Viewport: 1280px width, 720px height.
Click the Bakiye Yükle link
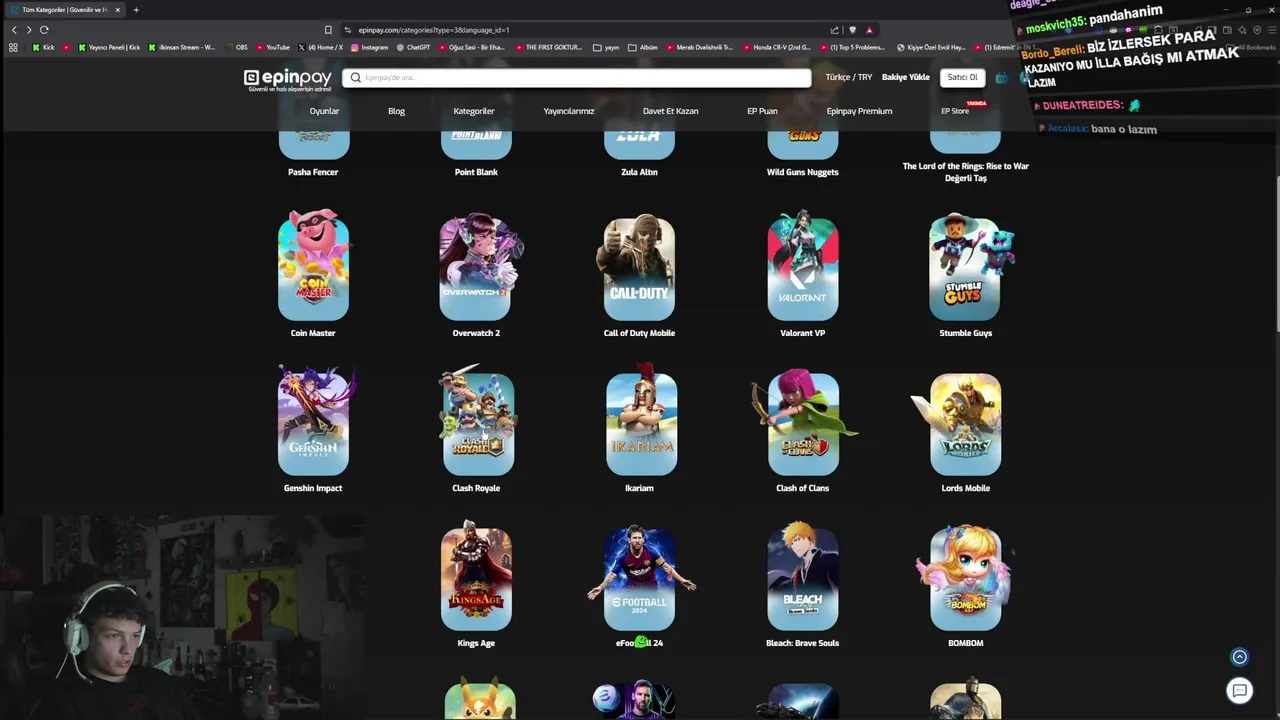[x=906, y=77]
